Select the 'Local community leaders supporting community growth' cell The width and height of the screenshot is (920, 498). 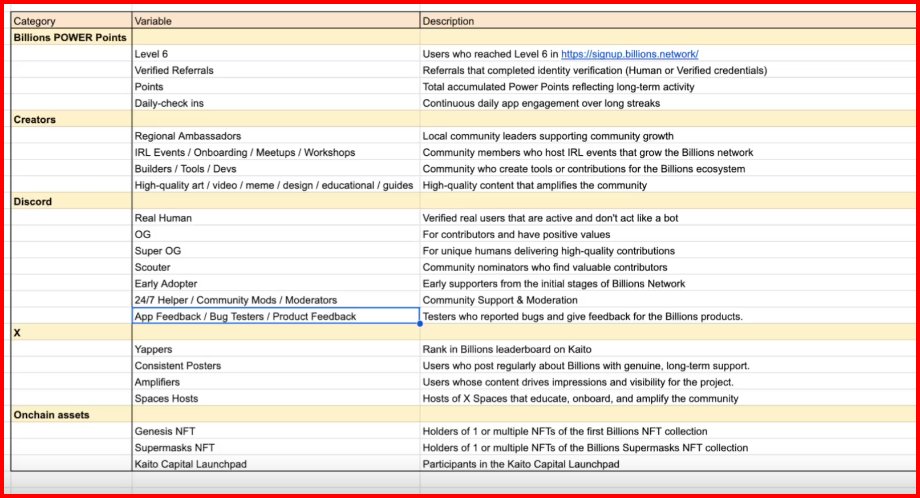click(668, 135)
